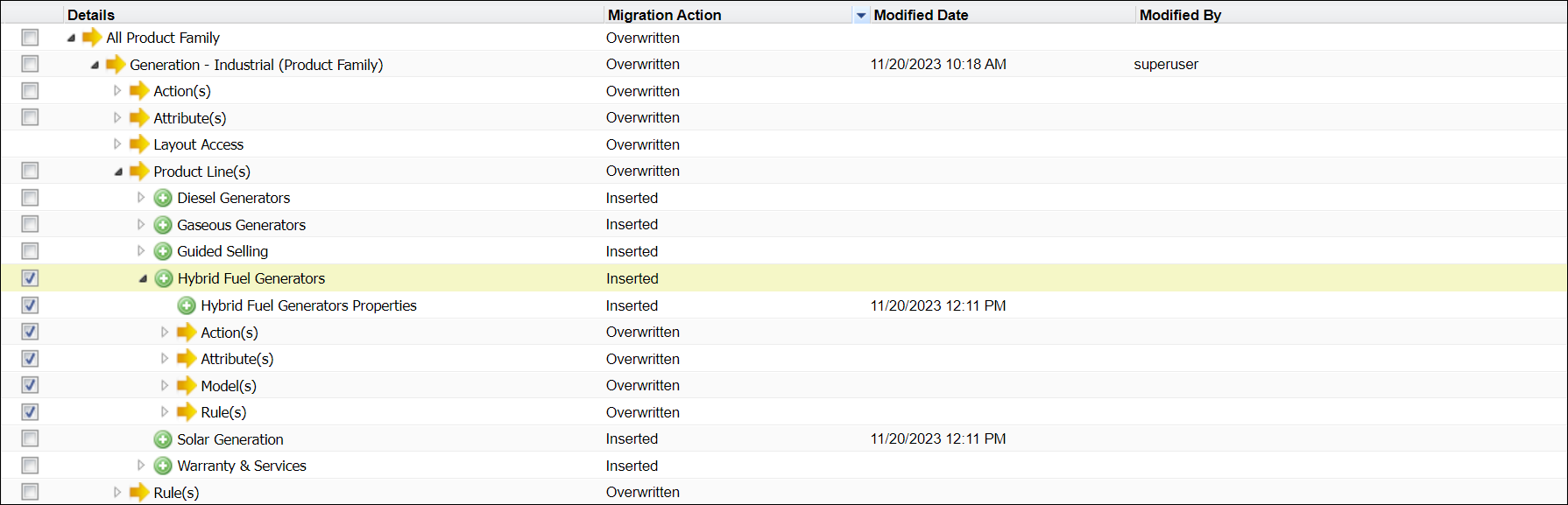Open the dropdown arrow beside Modified Date
This screenshot has width=1568, height=505.
(x=861, y=16)
